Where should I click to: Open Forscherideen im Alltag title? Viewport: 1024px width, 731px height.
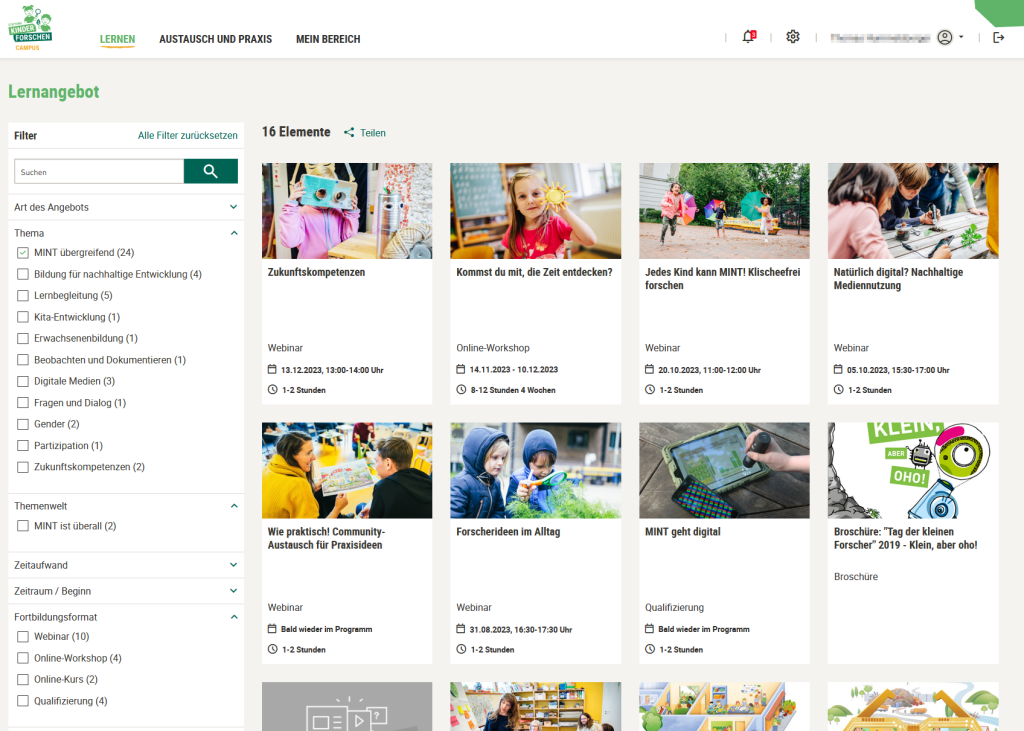[508, 532]
